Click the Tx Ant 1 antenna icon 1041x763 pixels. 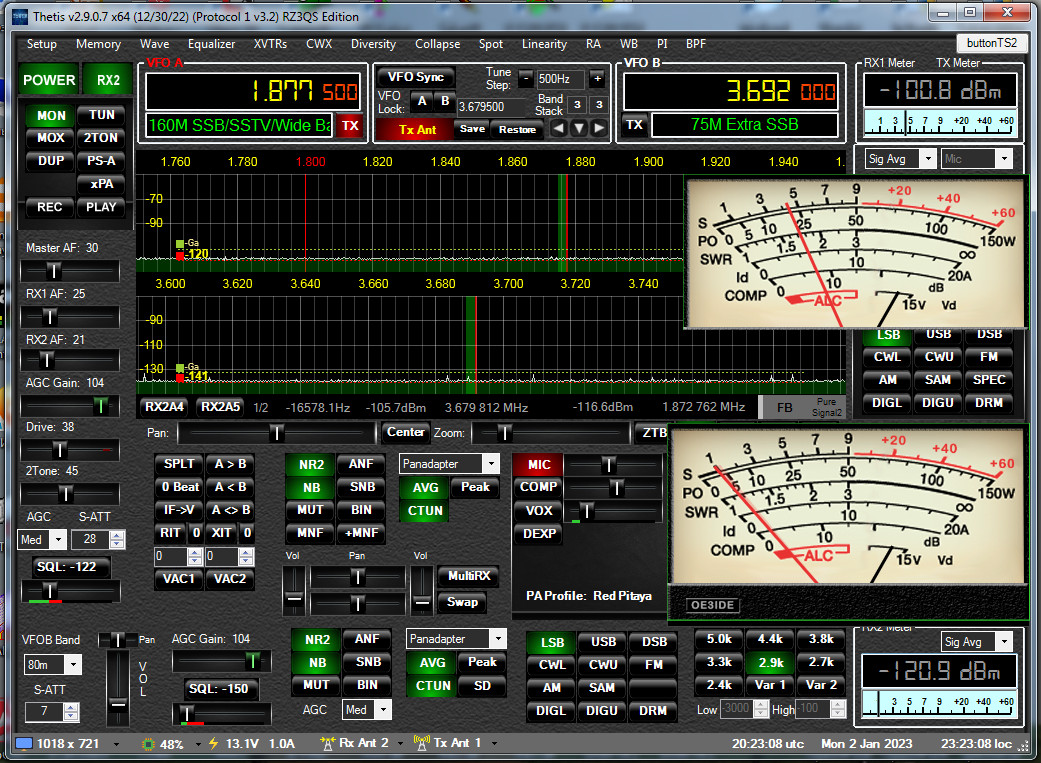click(422, 743)
